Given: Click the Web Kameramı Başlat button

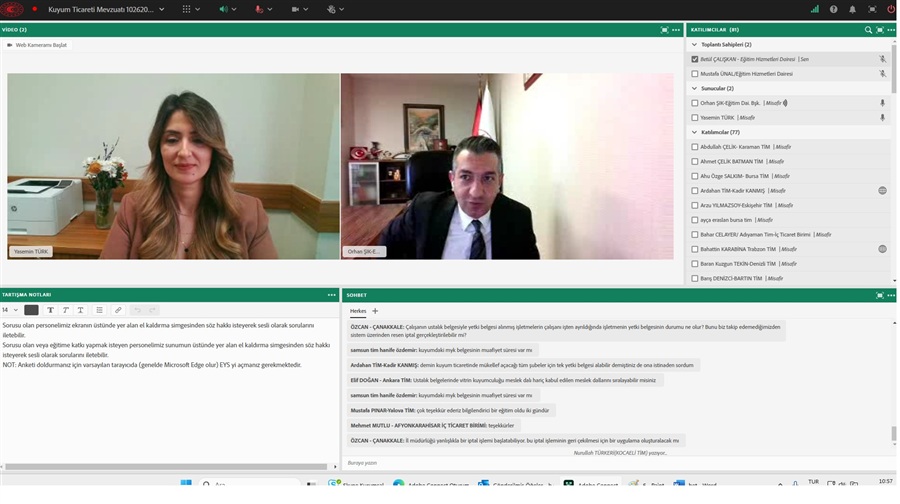Looking at the screenshot, I should pyautogui.click(x=39, y=45).
